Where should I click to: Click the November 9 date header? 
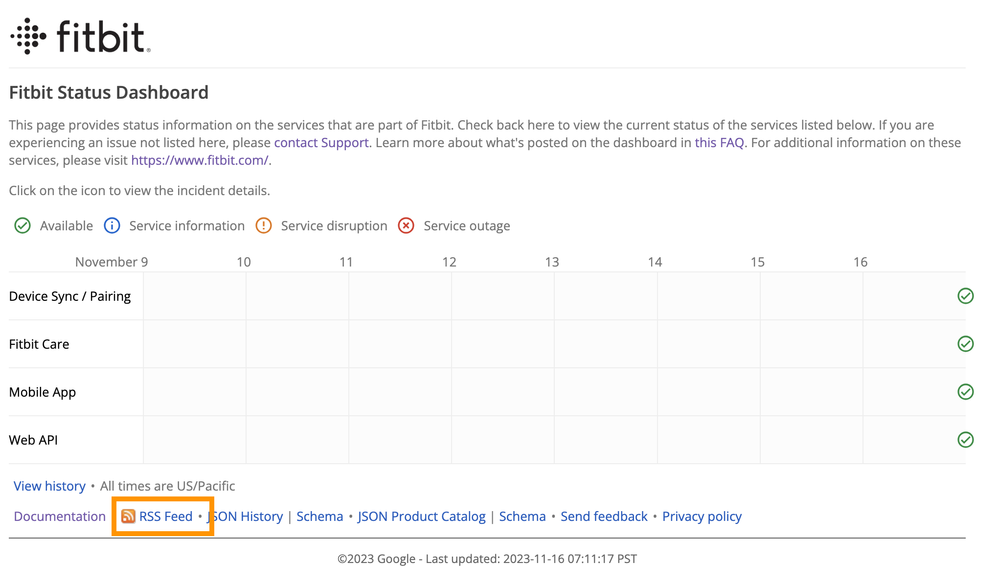tap(111, 262)
